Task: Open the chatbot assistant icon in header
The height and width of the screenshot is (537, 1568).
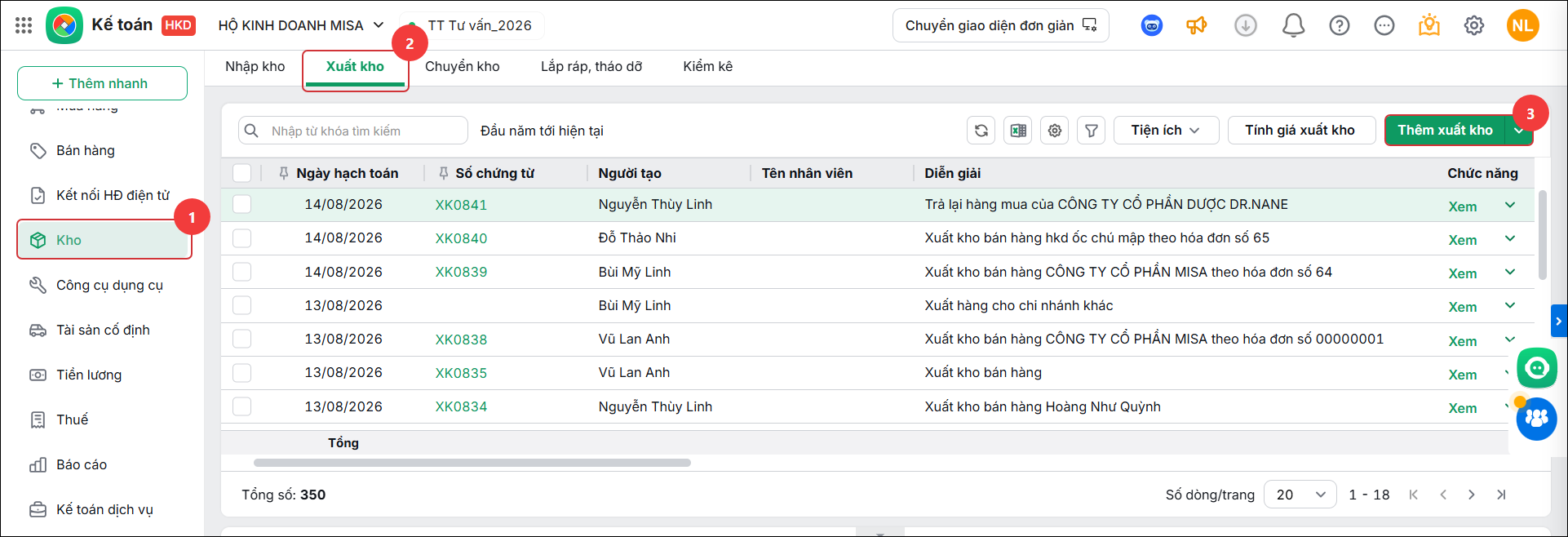Action: (1152, 25)
